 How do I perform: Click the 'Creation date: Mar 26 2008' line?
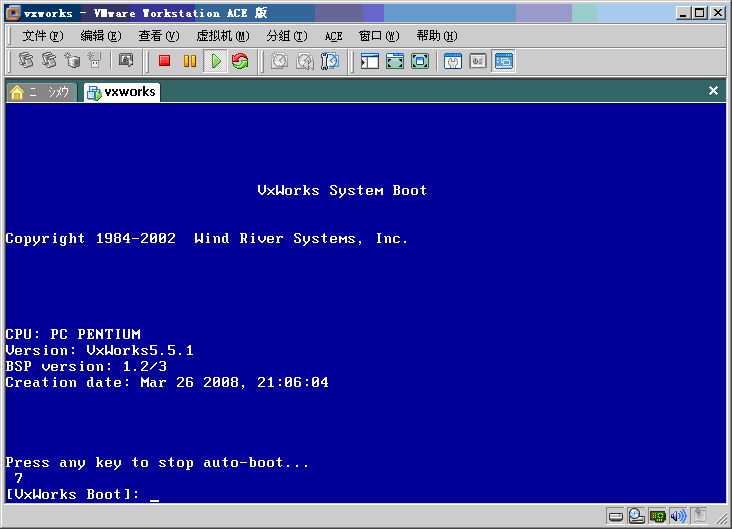pos(167,382)
